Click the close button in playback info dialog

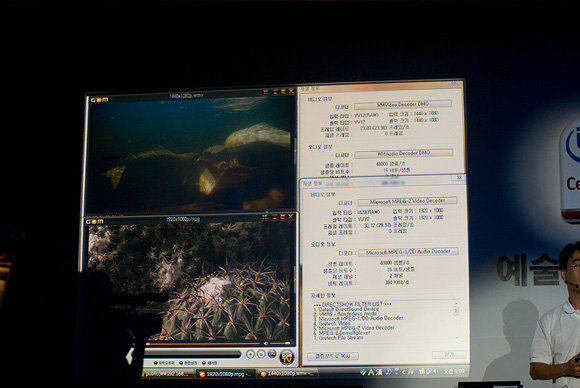(449, 355)
